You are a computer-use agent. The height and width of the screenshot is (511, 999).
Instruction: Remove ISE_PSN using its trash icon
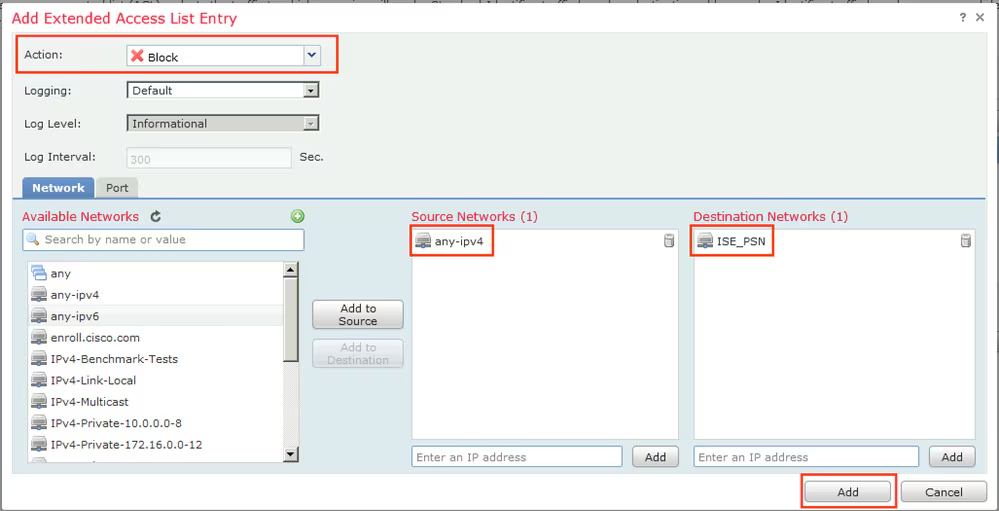(x=965, y=241)
